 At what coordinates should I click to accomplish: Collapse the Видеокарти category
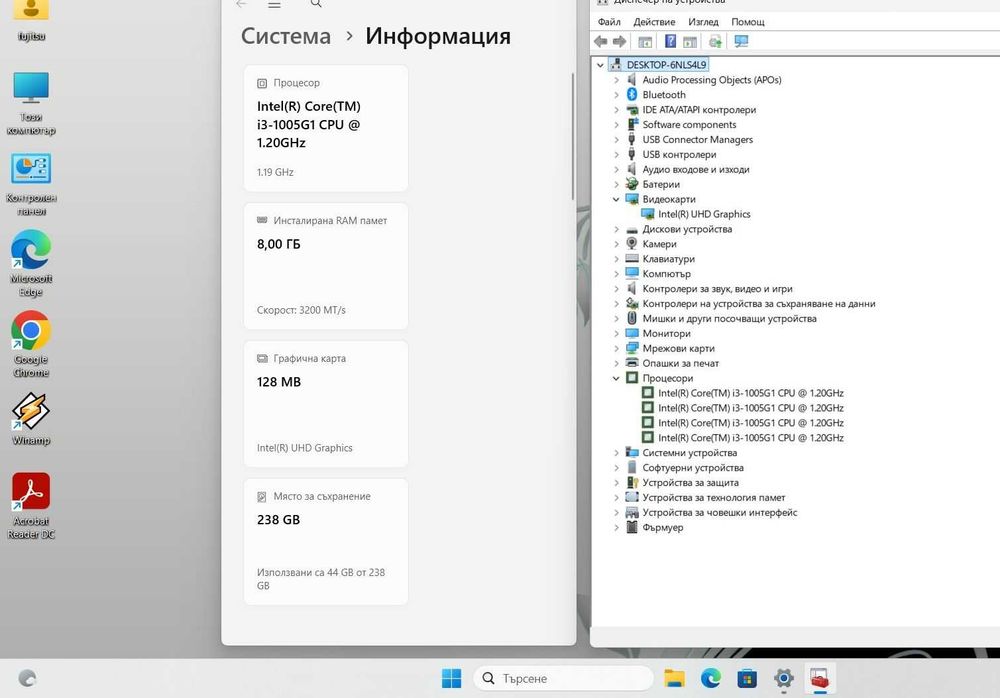(616, 200)
